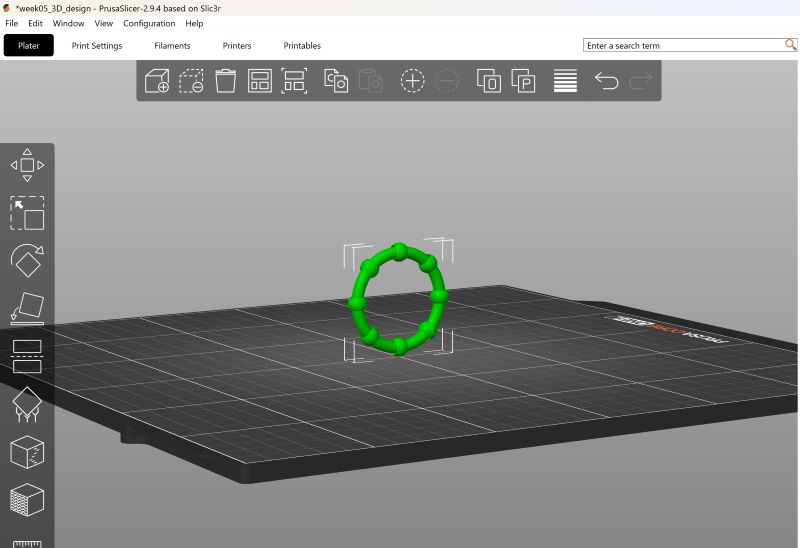Click the Undo arrow icon
This screenshot has width=800, height=548.
point(607,81)
